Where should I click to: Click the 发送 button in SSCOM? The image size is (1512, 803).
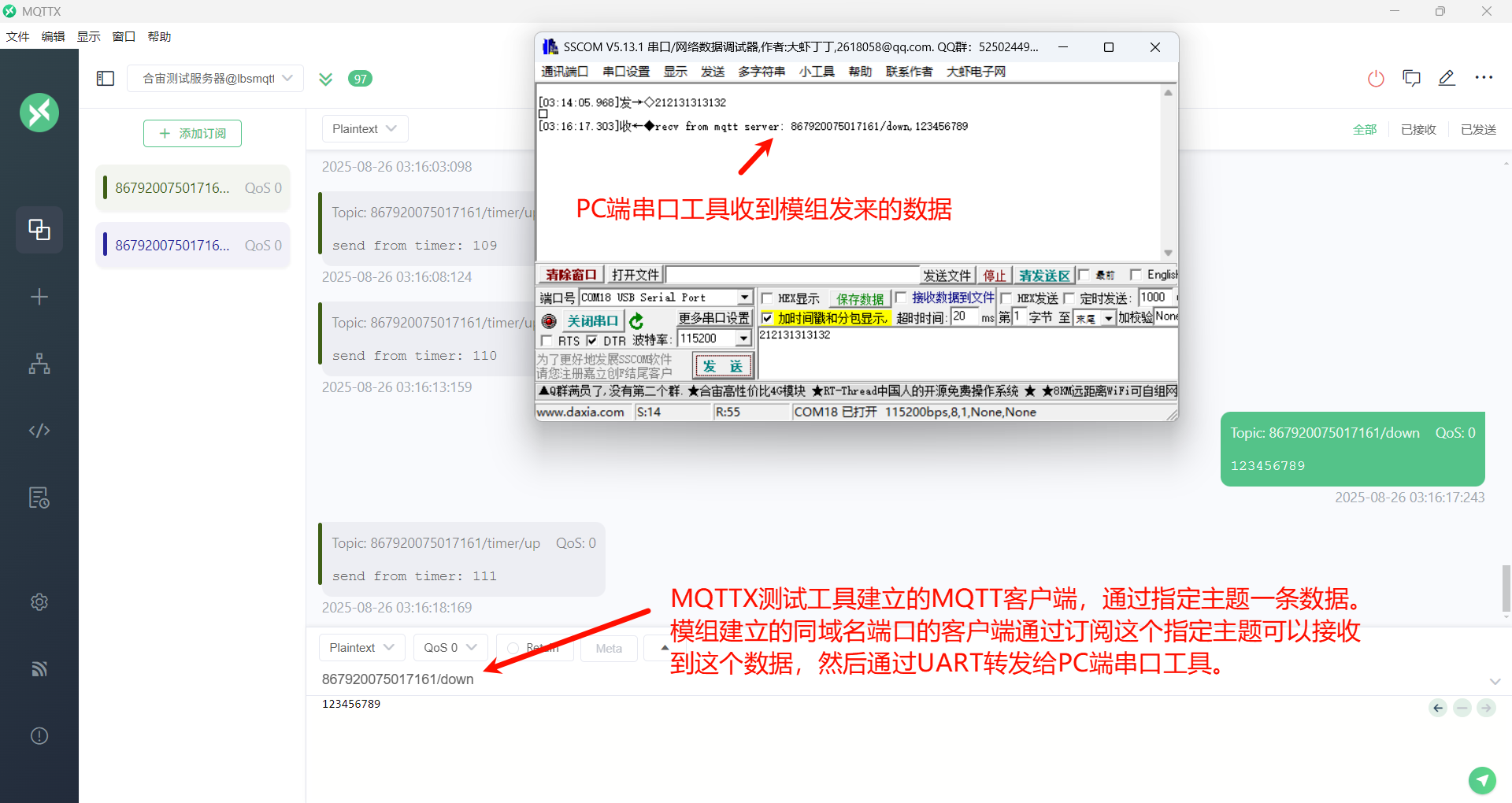723,366
